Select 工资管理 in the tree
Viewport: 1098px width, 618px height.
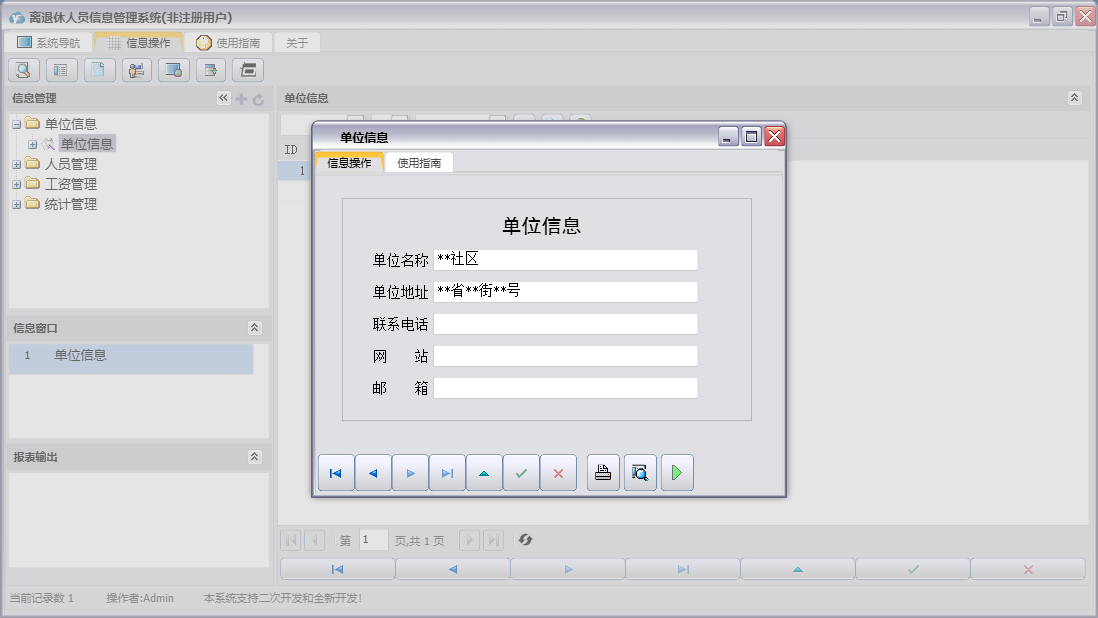coord(71,184)
